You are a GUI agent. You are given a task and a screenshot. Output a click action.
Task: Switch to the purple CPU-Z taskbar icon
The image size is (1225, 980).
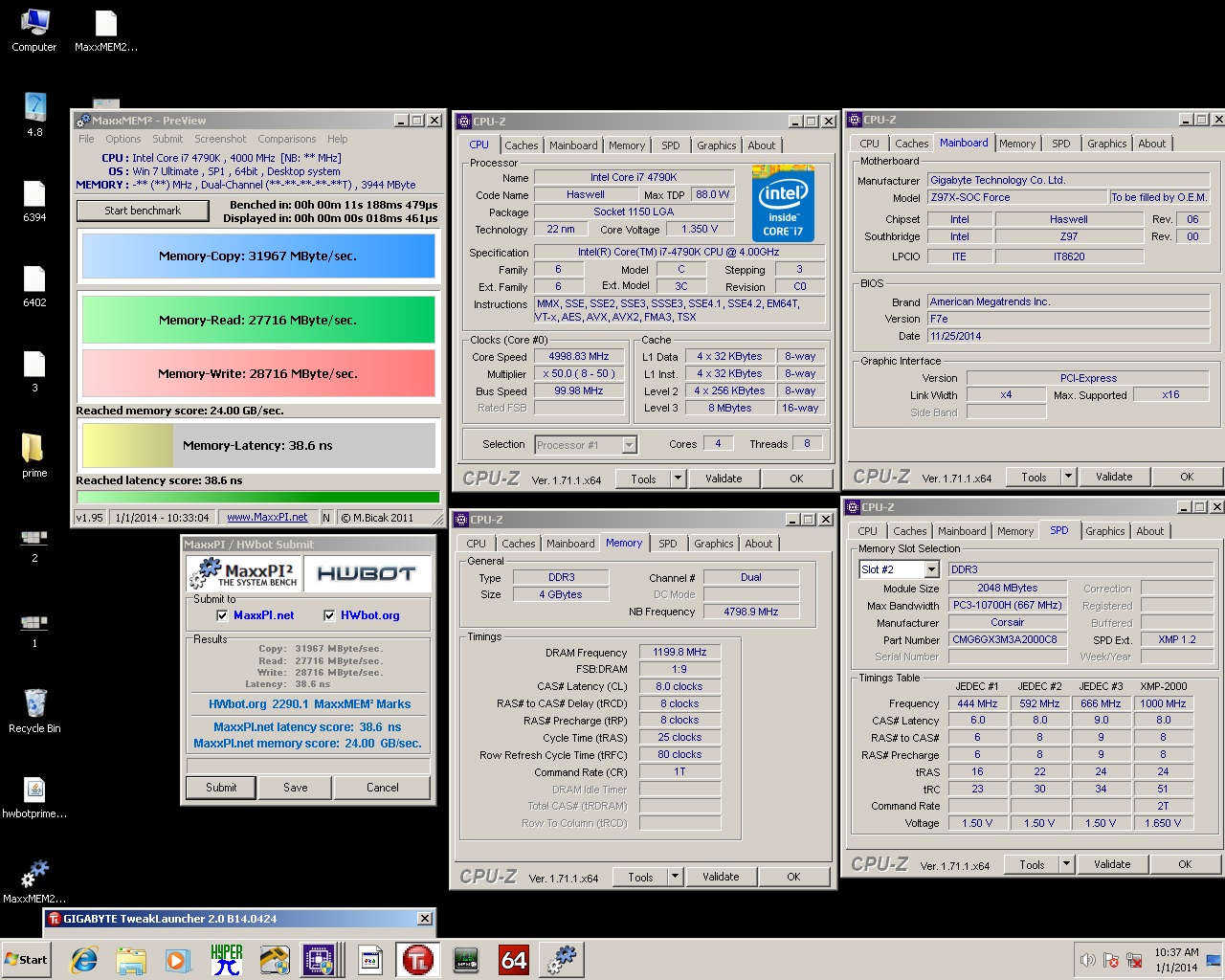coord(321,960)
